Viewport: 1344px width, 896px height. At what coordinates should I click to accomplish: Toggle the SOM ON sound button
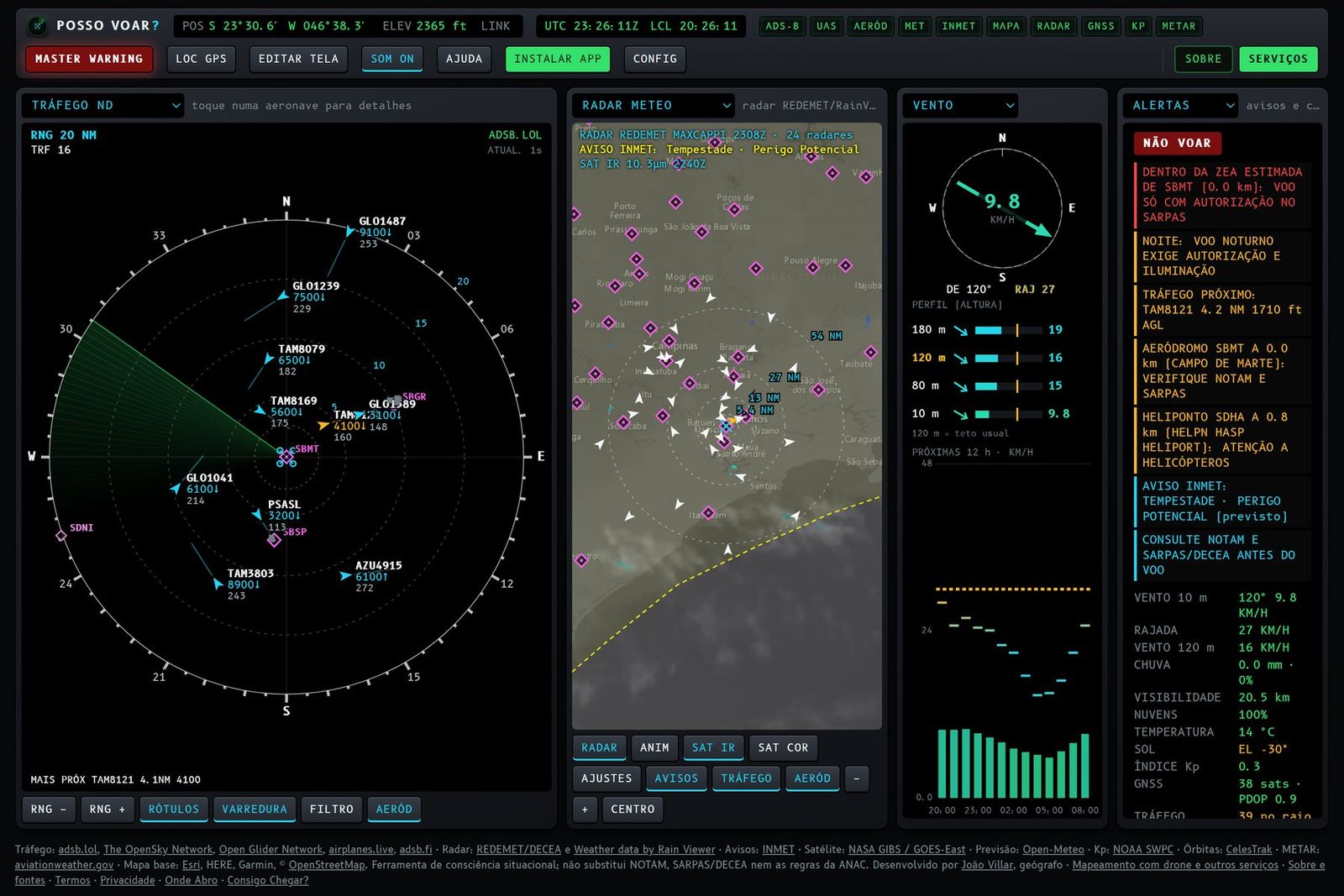pos(392,59)
